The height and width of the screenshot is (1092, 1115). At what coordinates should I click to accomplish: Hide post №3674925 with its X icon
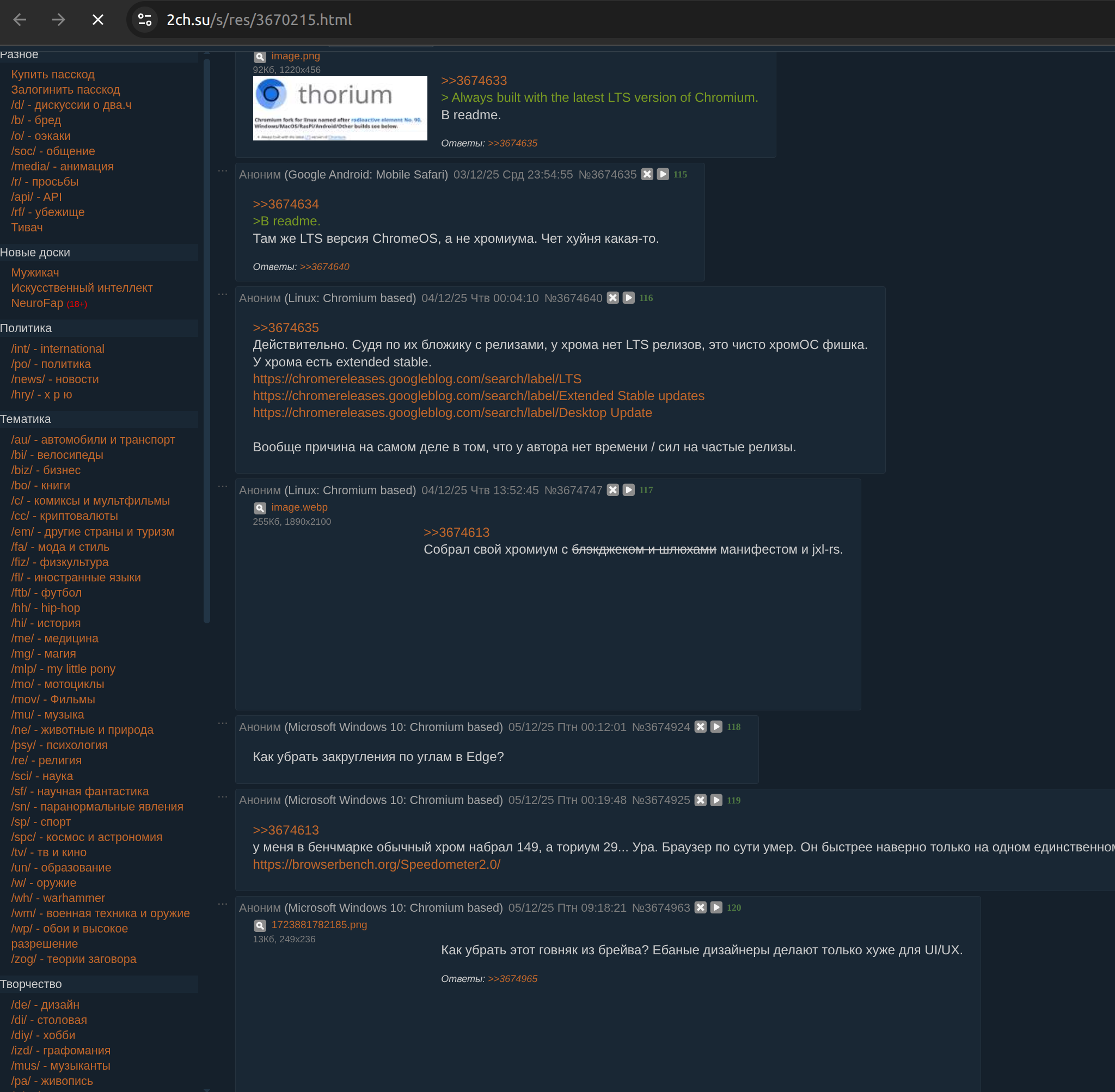click(x=700, y=800)
